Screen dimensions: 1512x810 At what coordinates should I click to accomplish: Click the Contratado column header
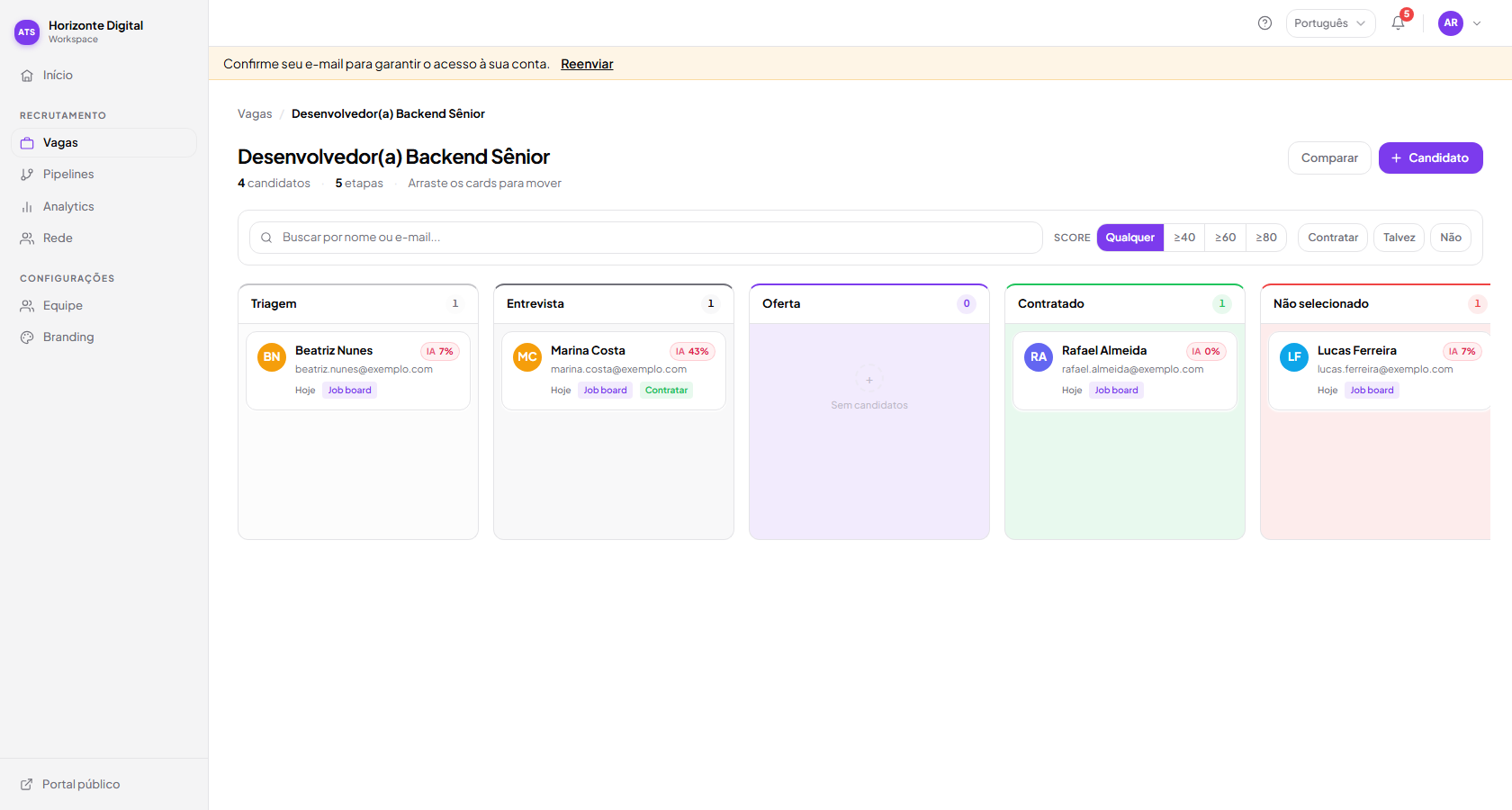(x=1125, y=303)
